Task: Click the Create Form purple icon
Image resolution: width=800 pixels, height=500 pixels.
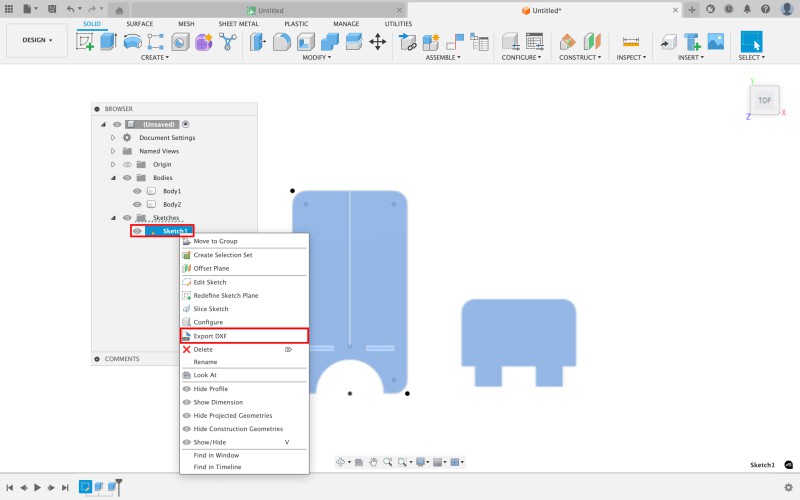Action: tap(203, 41)
